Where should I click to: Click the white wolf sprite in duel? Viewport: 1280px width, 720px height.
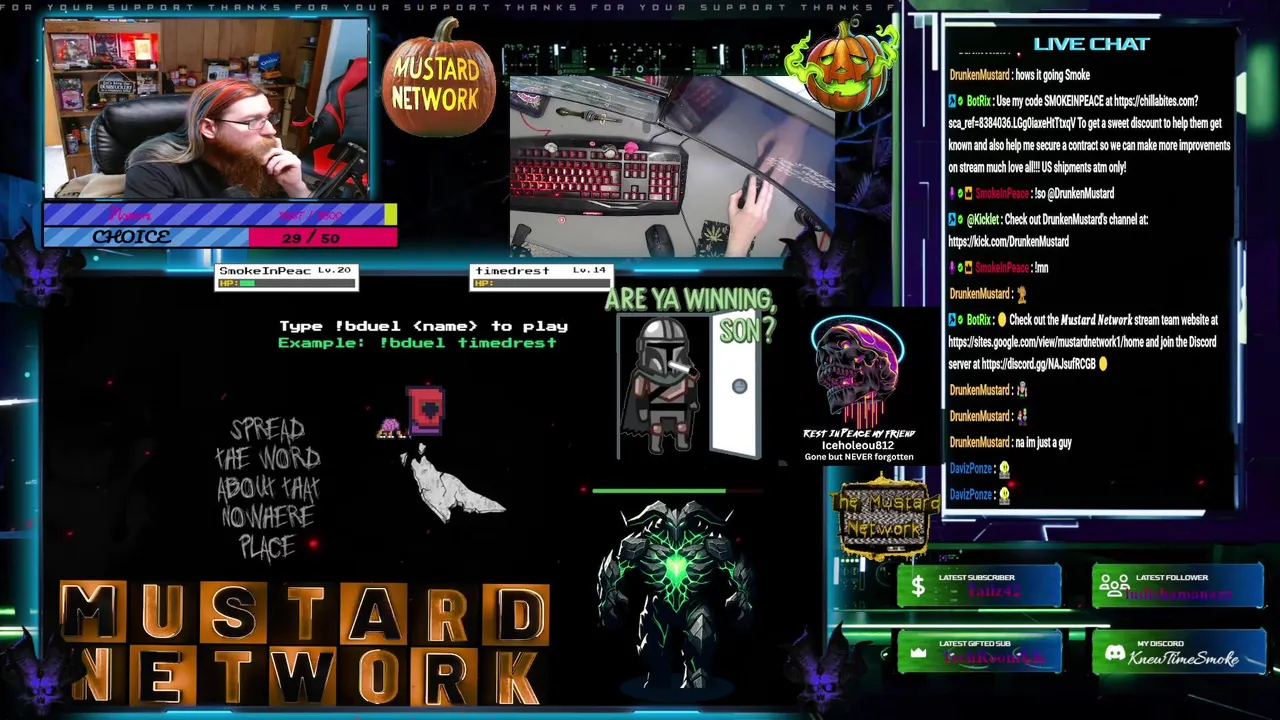(x=452, y=485)
